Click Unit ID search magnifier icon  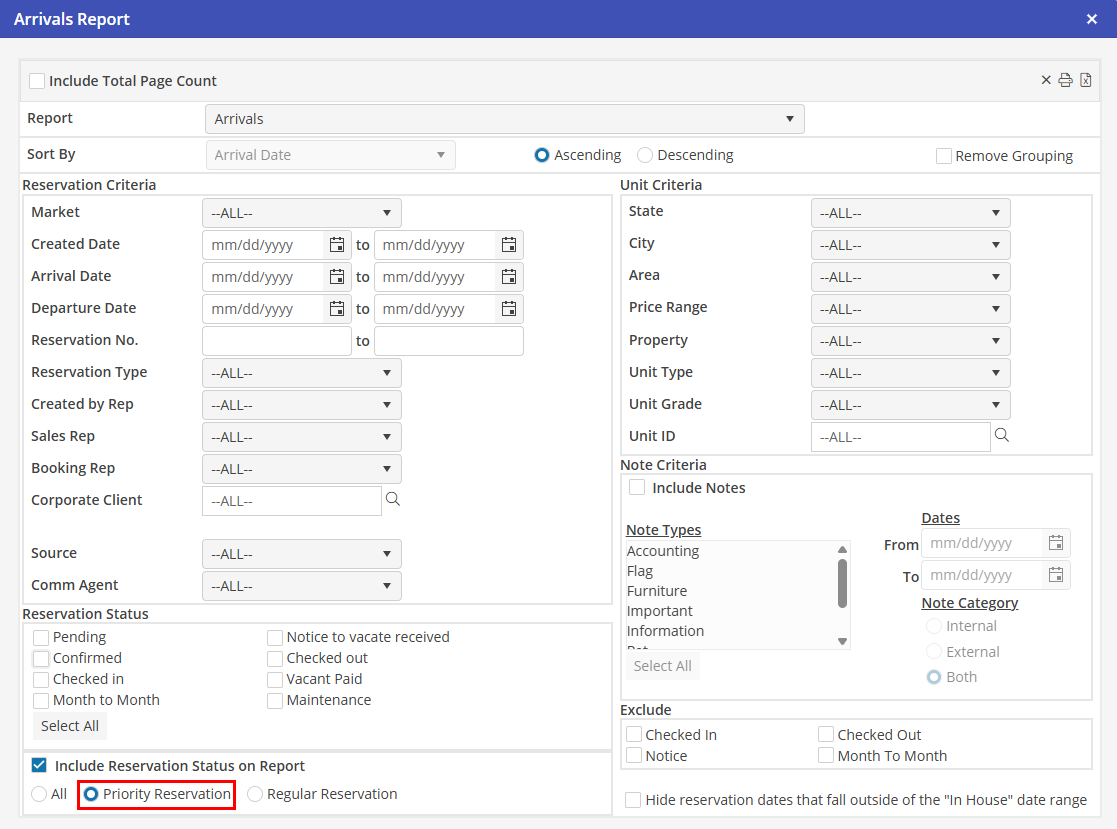(1002, 436)
